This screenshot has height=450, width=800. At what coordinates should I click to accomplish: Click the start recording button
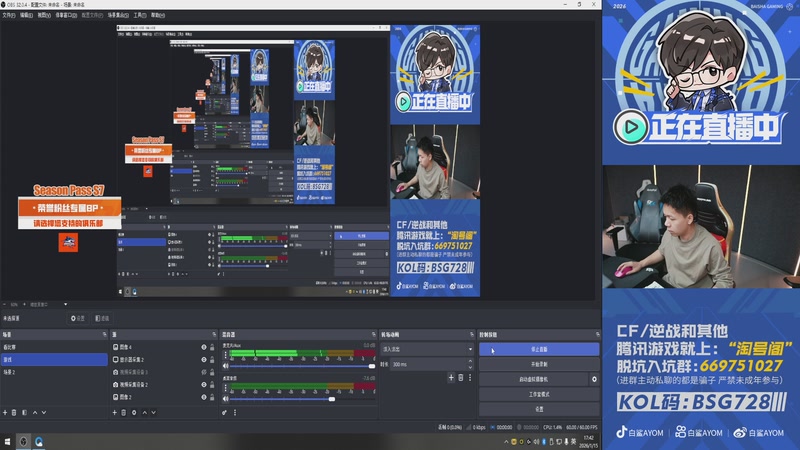[539, 364]
